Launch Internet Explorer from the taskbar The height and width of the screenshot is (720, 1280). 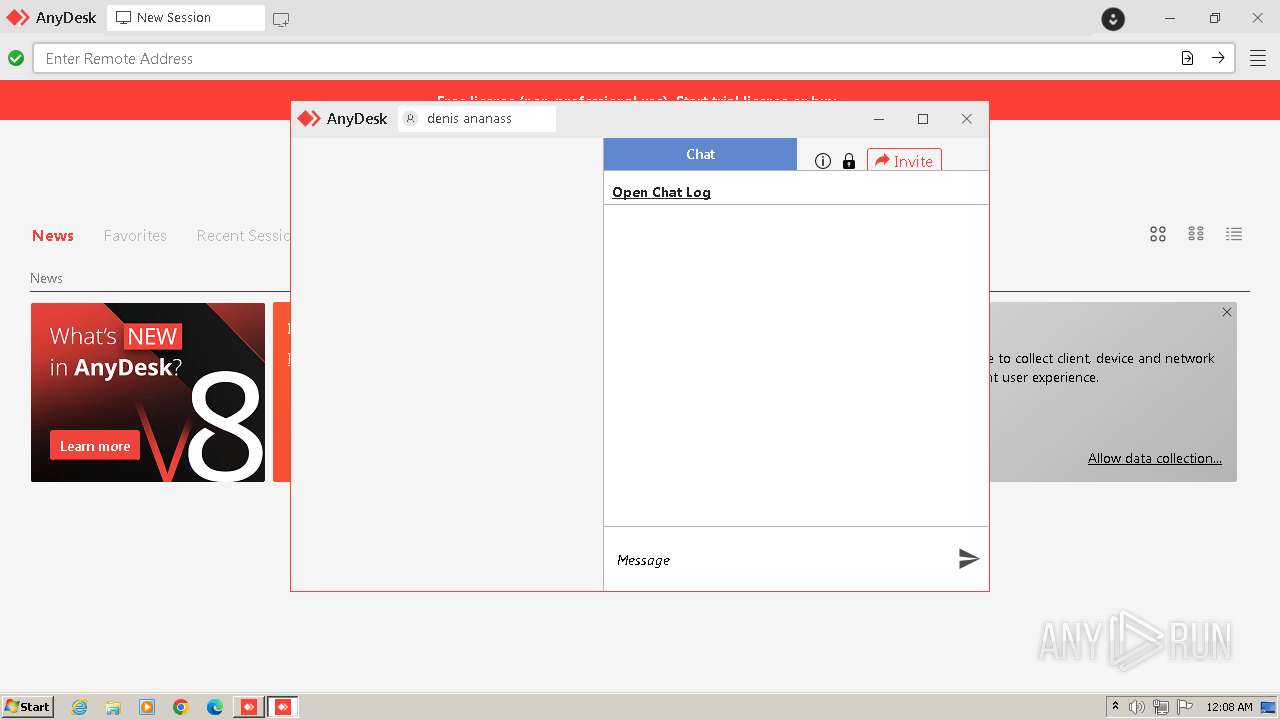[x=80, y=707]
